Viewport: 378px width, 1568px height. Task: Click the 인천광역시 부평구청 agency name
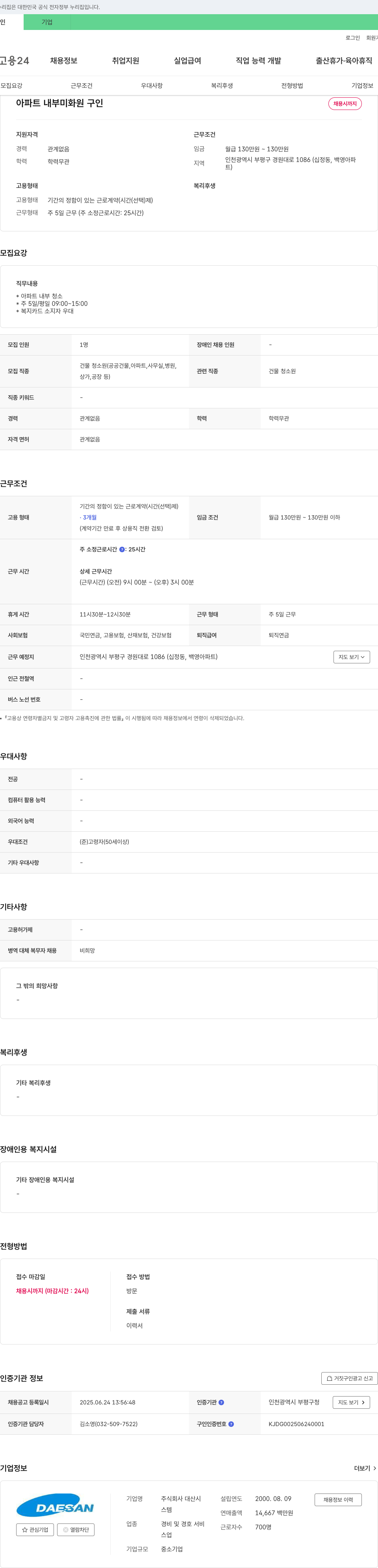pyautogui.click(x=294, y=1402)
